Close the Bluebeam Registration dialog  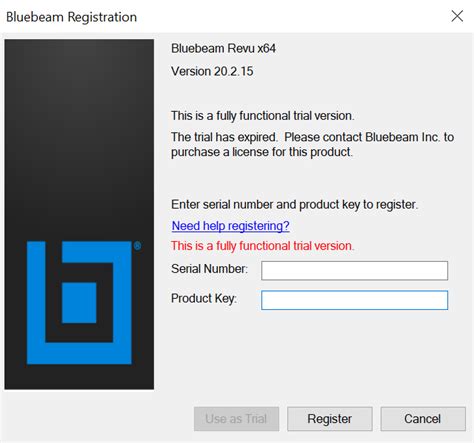(x=457, y=16)
